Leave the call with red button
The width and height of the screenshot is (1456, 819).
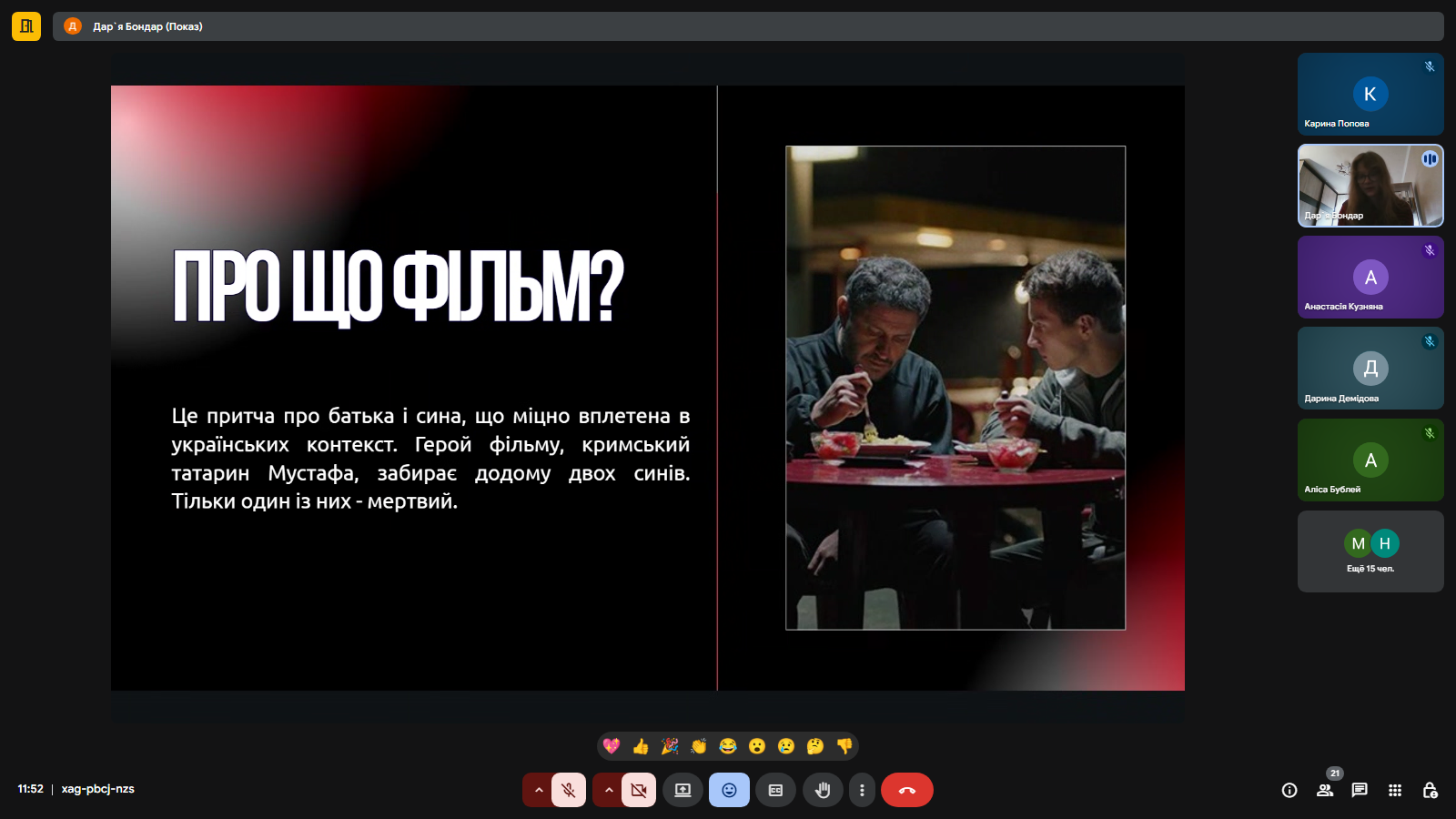906,790
